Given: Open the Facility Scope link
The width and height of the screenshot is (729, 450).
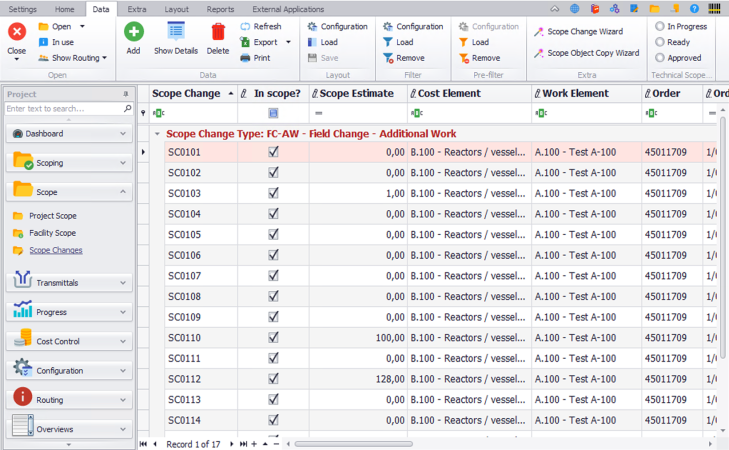Looking at the screenshot, I should tap(52, 233).
